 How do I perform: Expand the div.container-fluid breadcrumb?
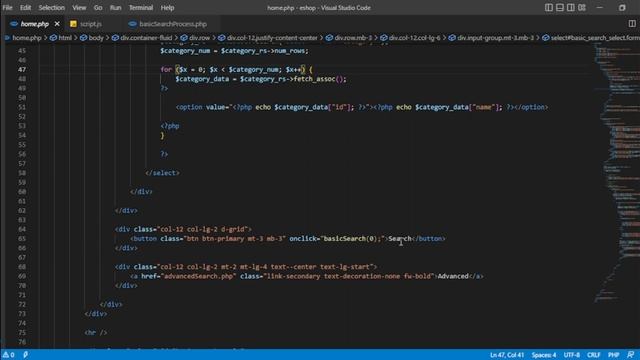142,38
